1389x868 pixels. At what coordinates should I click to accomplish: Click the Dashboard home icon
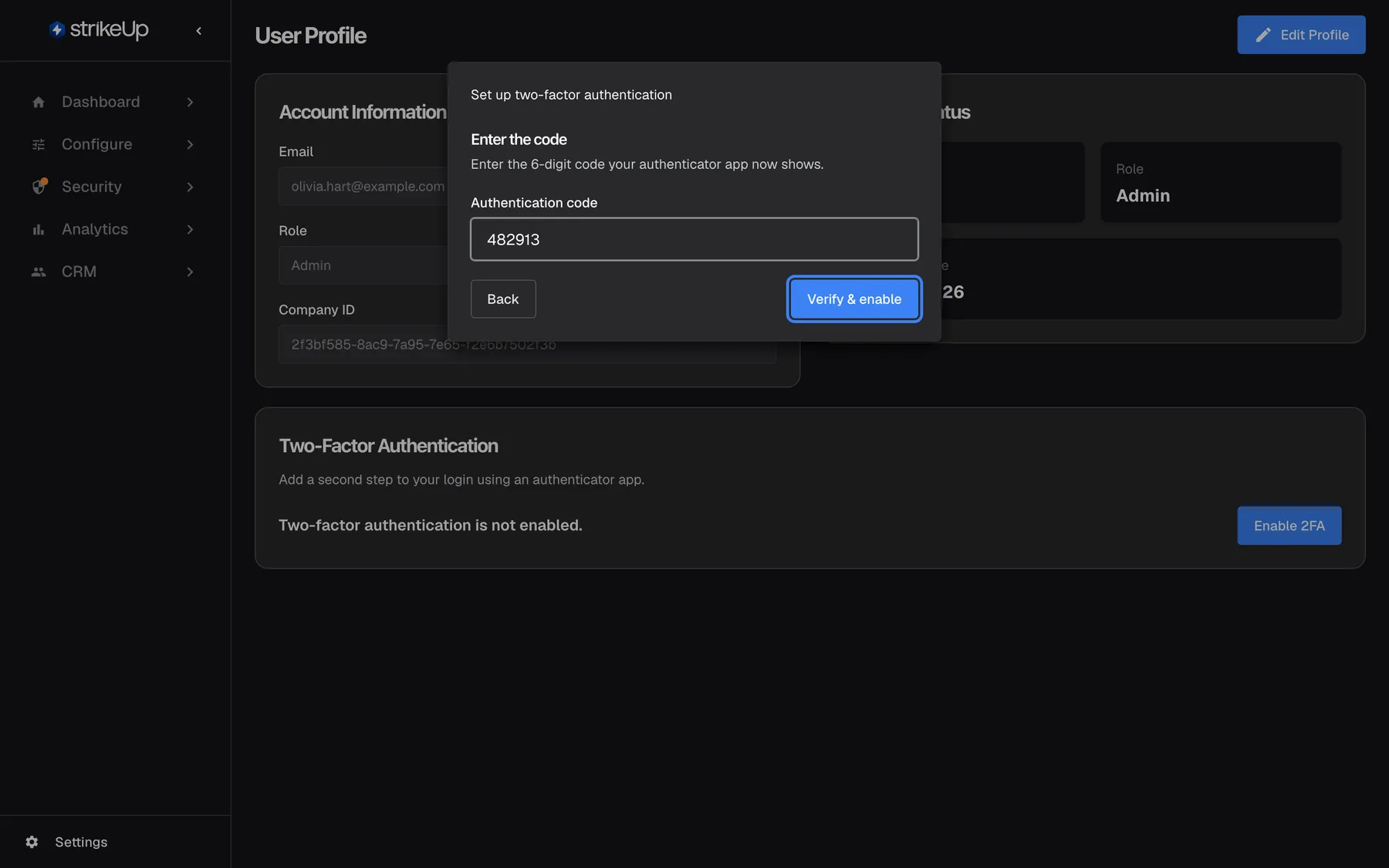pos(39,102)
